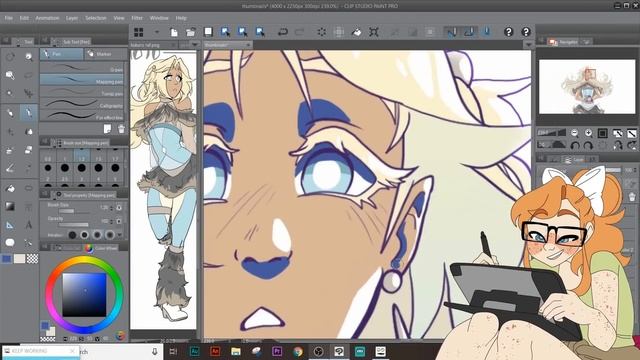Click the create sub tool copy icon
The height and width of the screenshot is (360, 640).
[107, 129]
